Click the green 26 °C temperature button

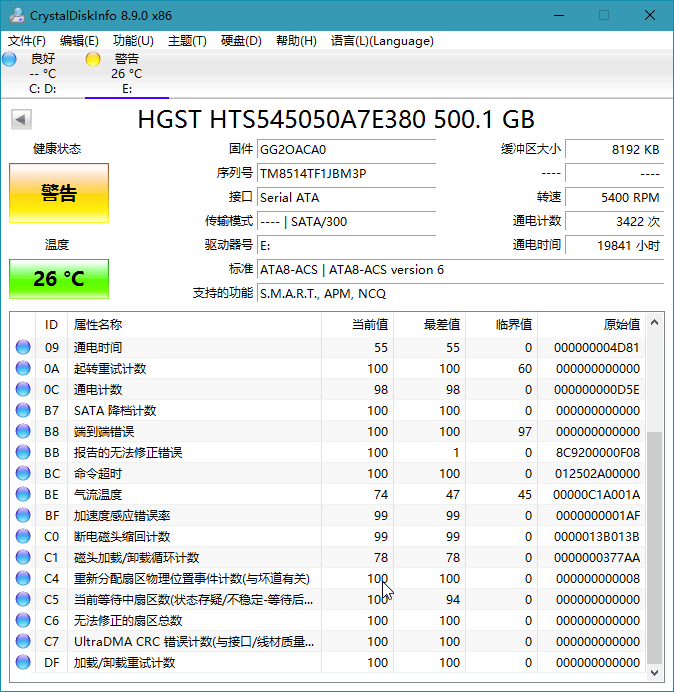click(59, 279)
